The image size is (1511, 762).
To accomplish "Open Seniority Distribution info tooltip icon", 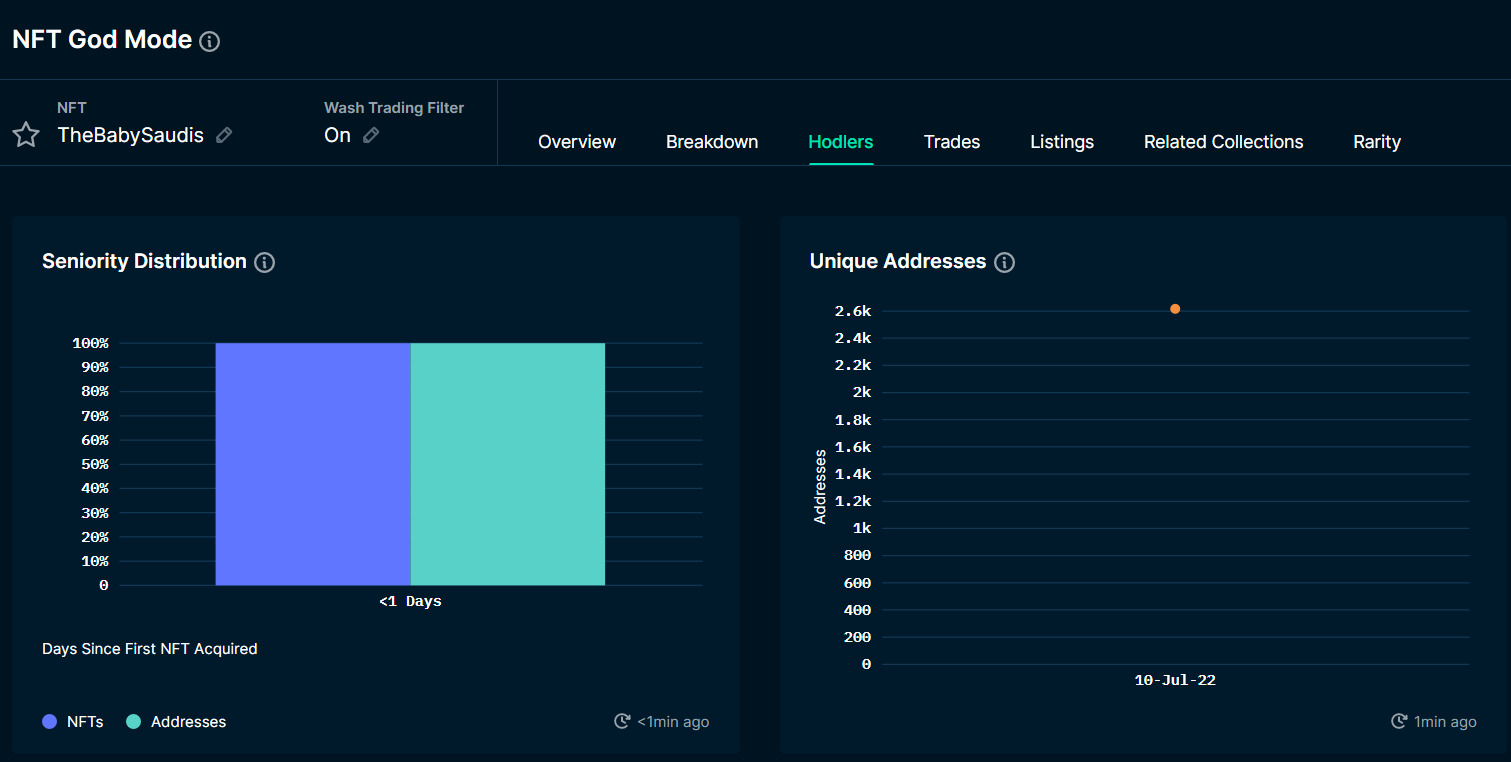I will [x=264, y=262].
